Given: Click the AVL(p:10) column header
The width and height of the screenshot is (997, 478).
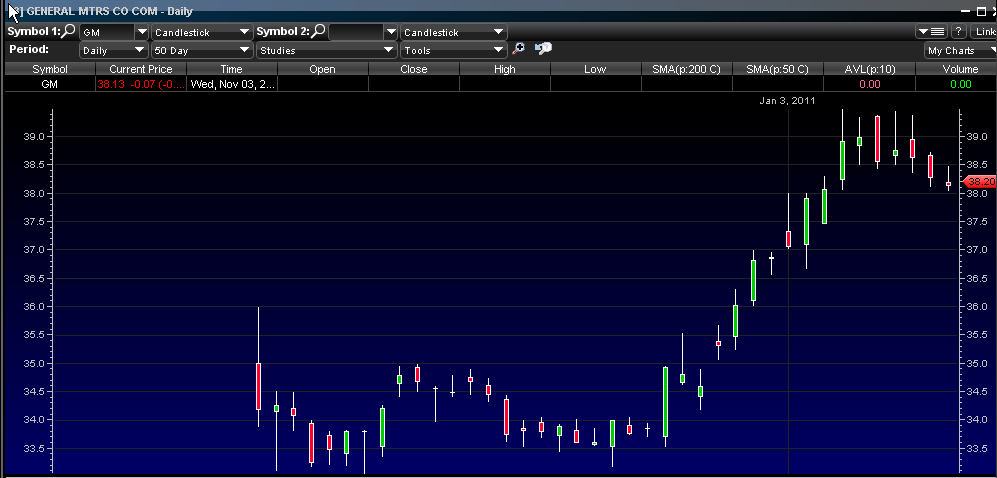Looking at the screenshot, I should [869, 69].
